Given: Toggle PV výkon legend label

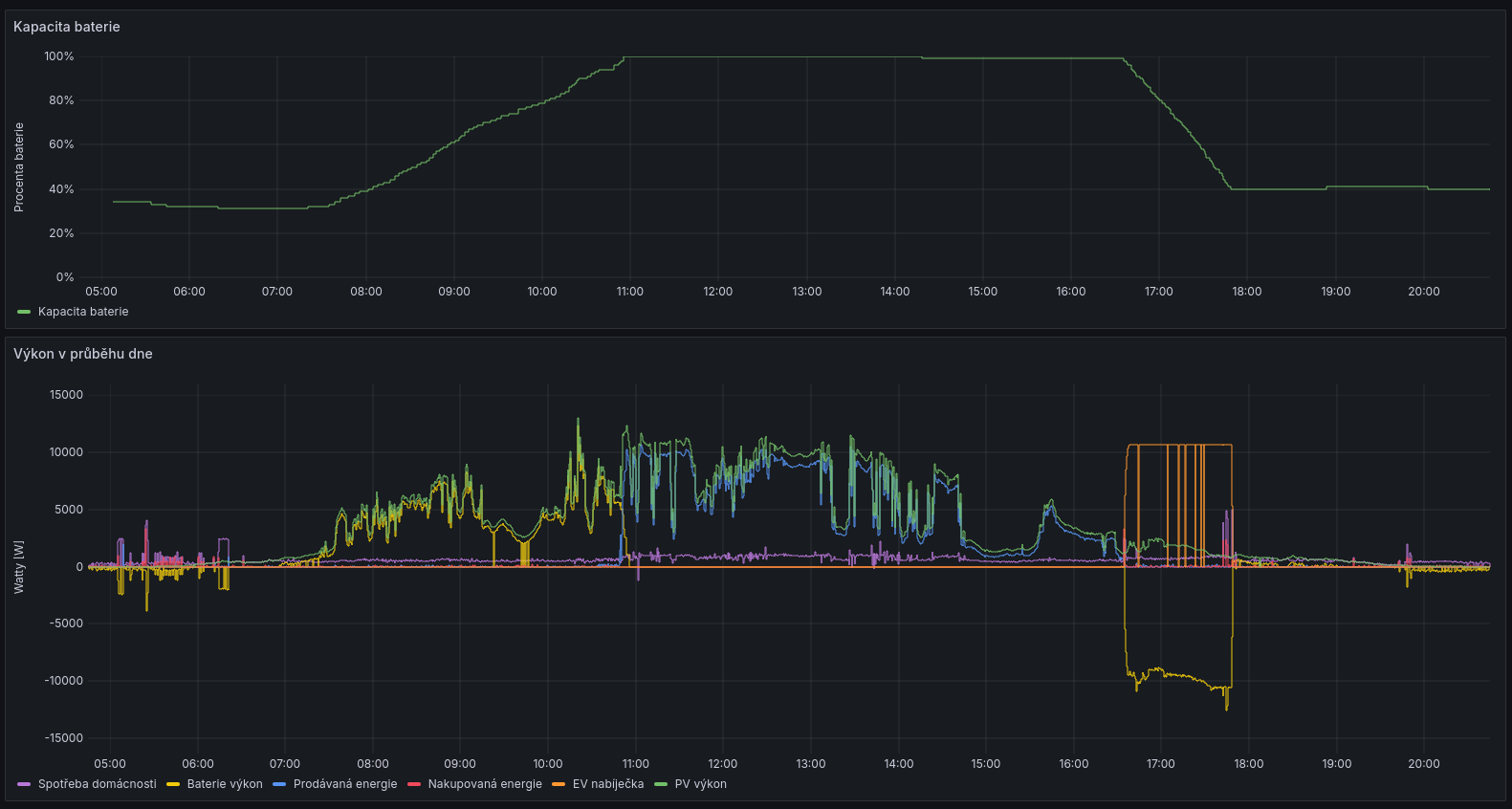Looking at the screenshot, I should pyautogui.click(x=701, y=784).
